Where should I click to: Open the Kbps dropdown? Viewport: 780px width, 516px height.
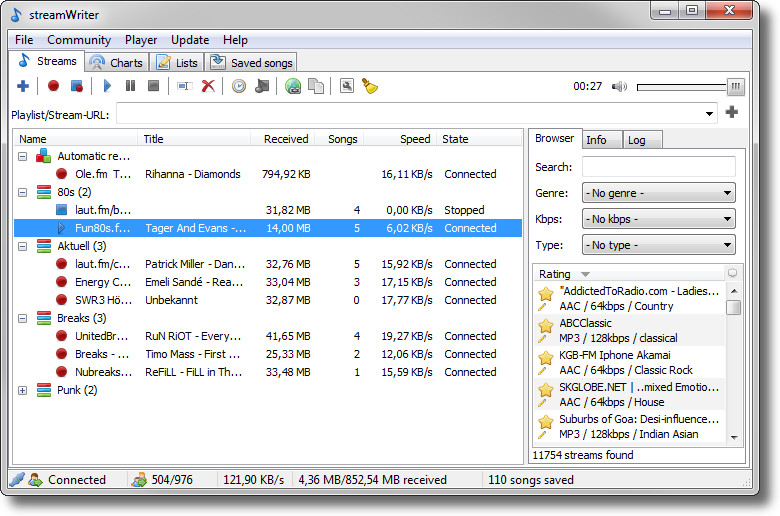coord(658,219)
